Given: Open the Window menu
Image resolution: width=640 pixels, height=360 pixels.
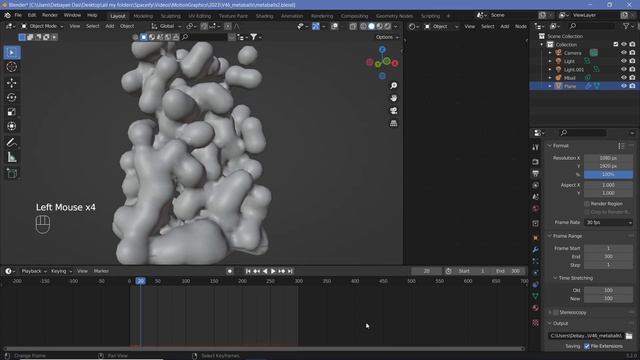Looking at the screenshot, I should pyautogui.click(x=72, y=16).
